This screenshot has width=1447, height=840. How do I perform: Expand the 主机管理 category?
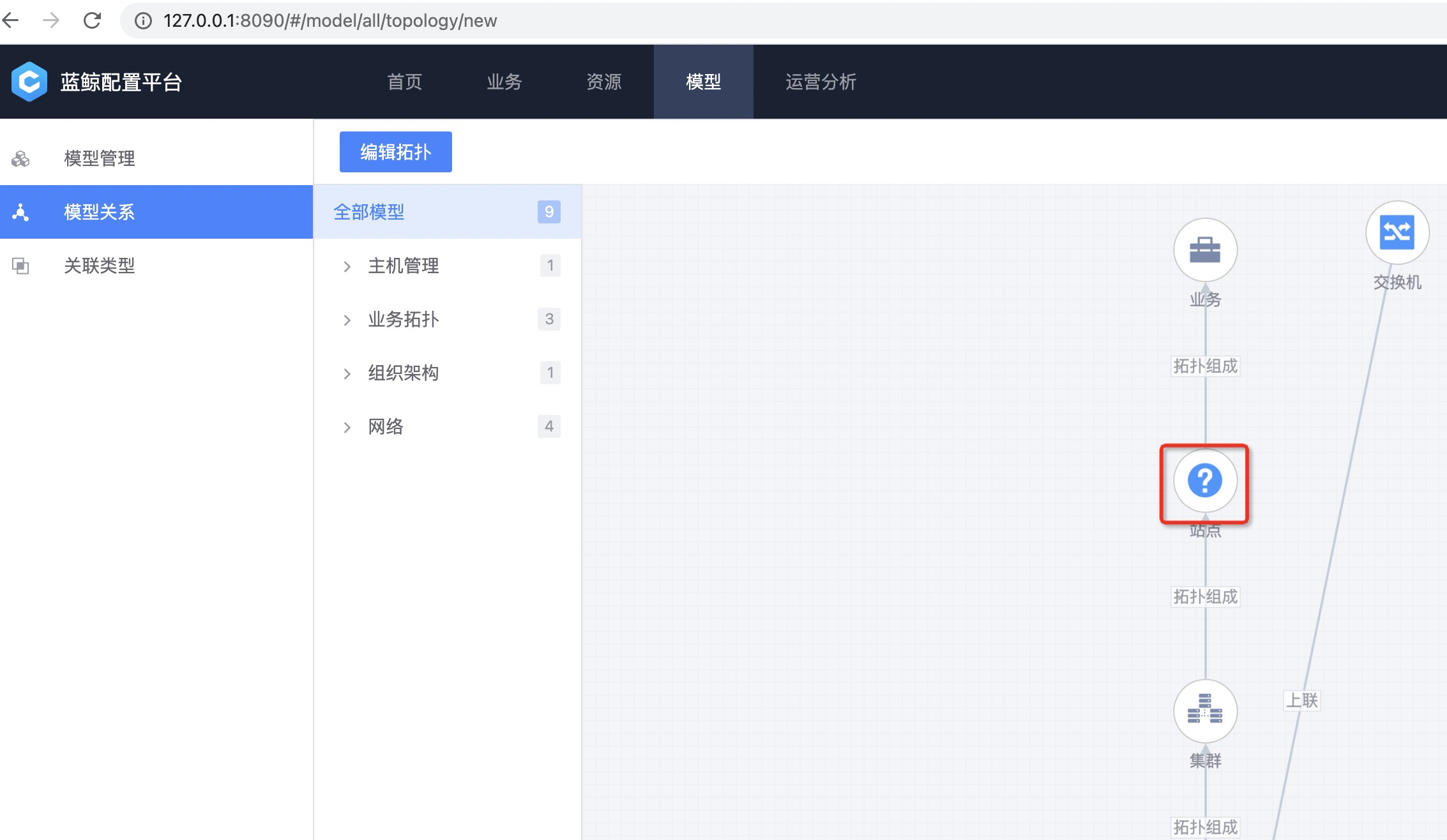tap(347, 266)
